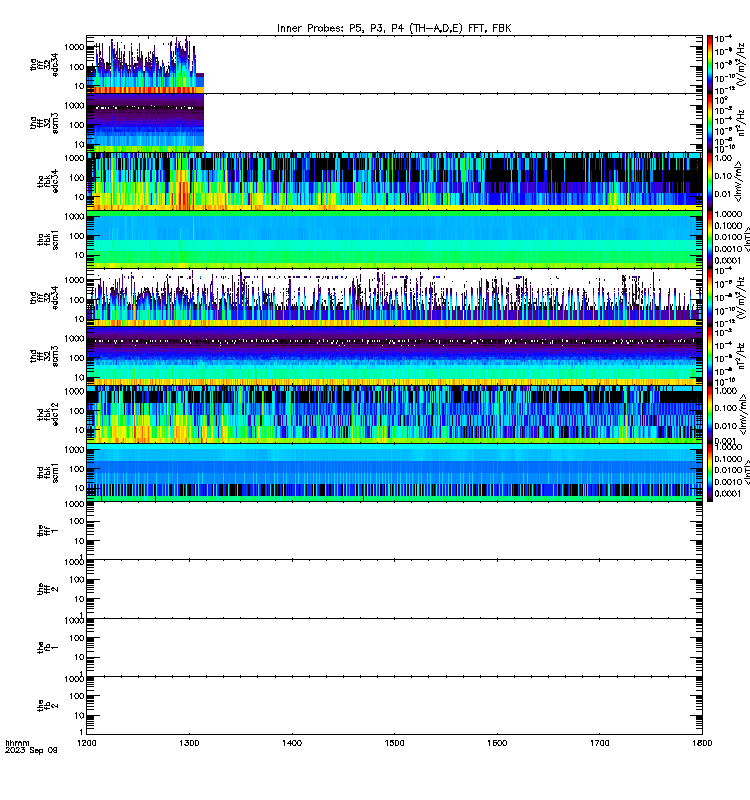Click the '1.0000' color scale value of tha fbk scm1
This screenshot has height=800, width=750.
tap(728, 214)
